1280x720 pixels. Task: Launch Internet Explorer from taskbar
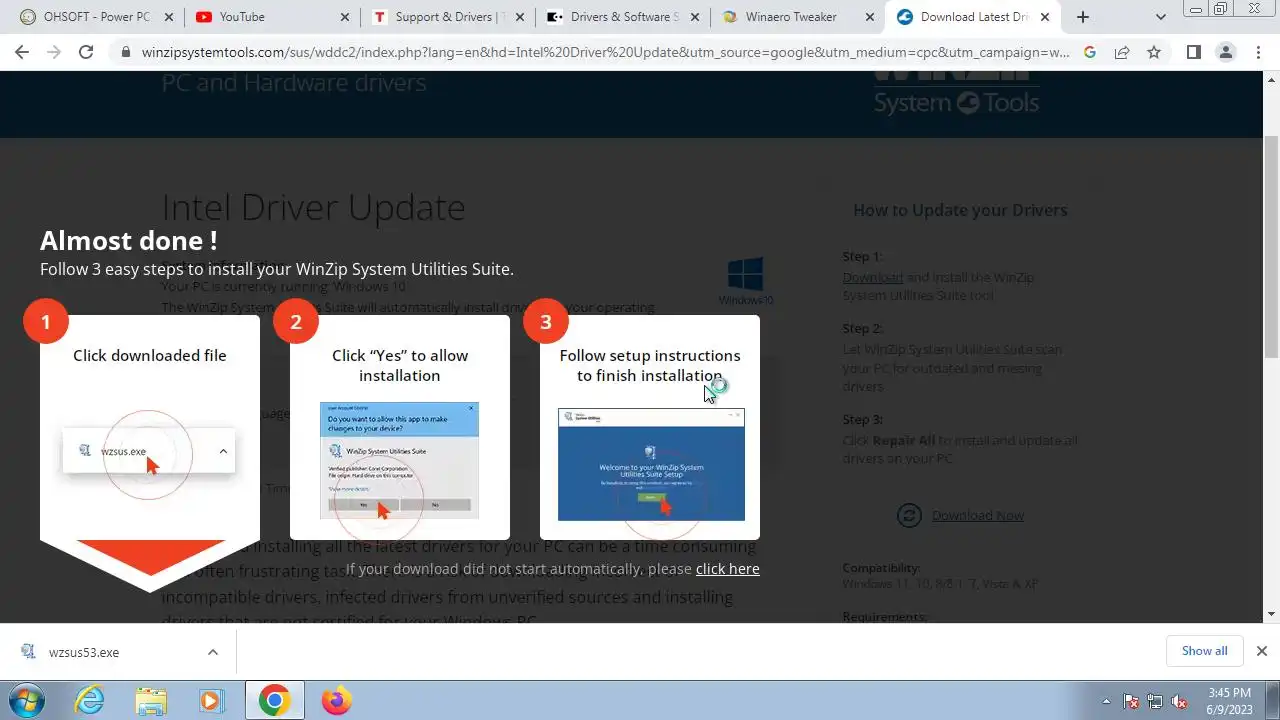coord(90,701)
